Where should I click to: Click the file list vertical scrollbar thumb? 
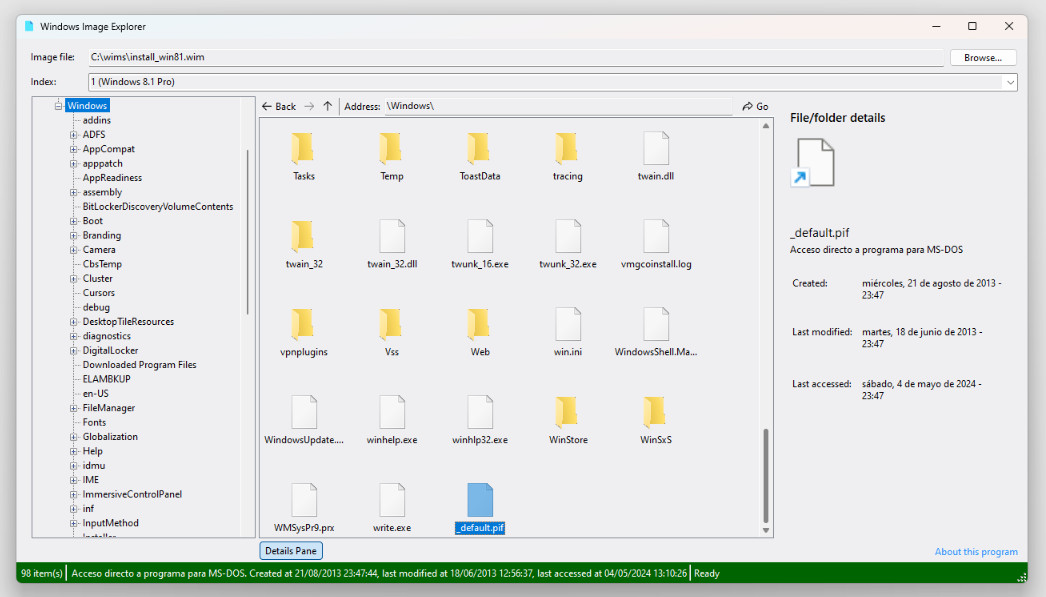(766, 476)
